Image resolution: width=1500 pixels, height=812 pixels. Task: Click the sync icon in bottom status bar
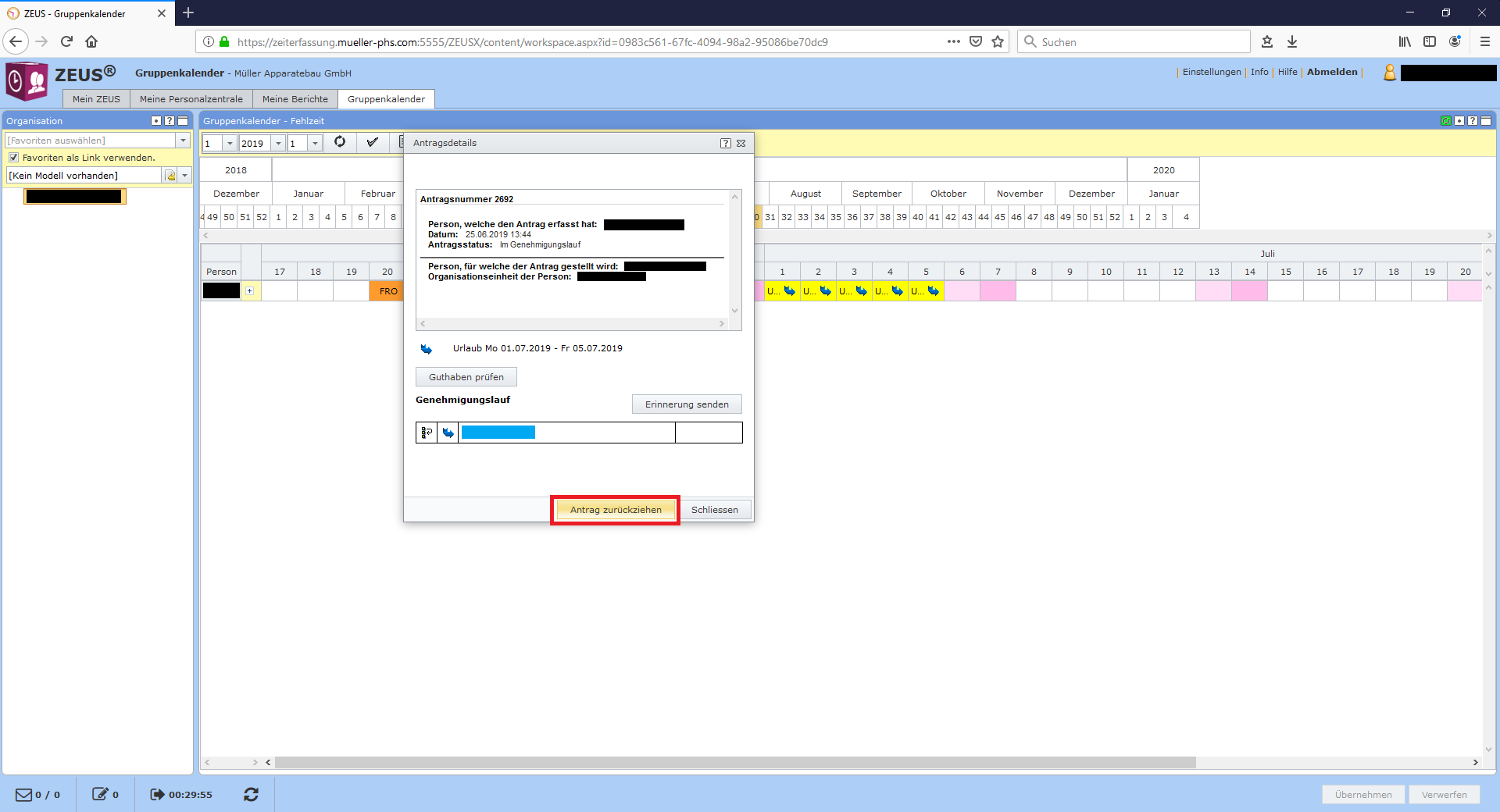251,794
